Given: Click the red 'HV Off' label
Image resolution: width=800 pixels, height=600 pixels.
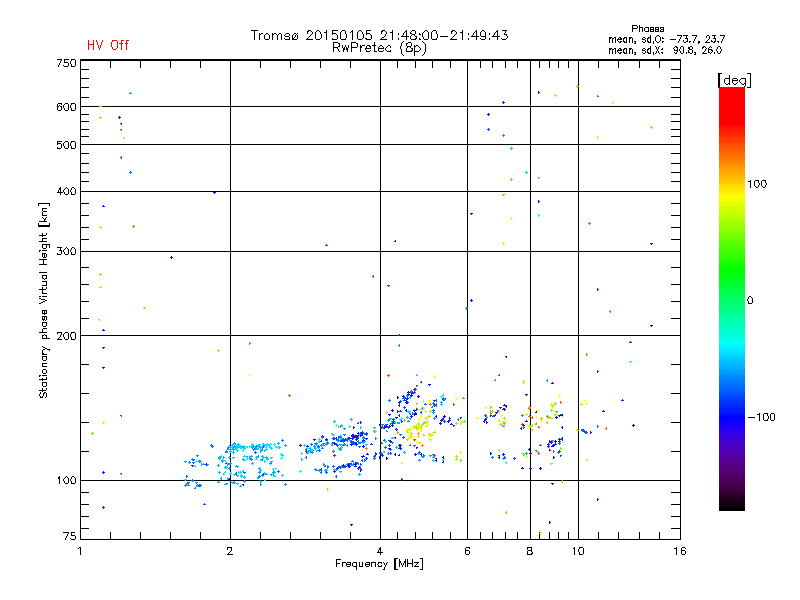Looking at the screenshot, I should [108, 45].
